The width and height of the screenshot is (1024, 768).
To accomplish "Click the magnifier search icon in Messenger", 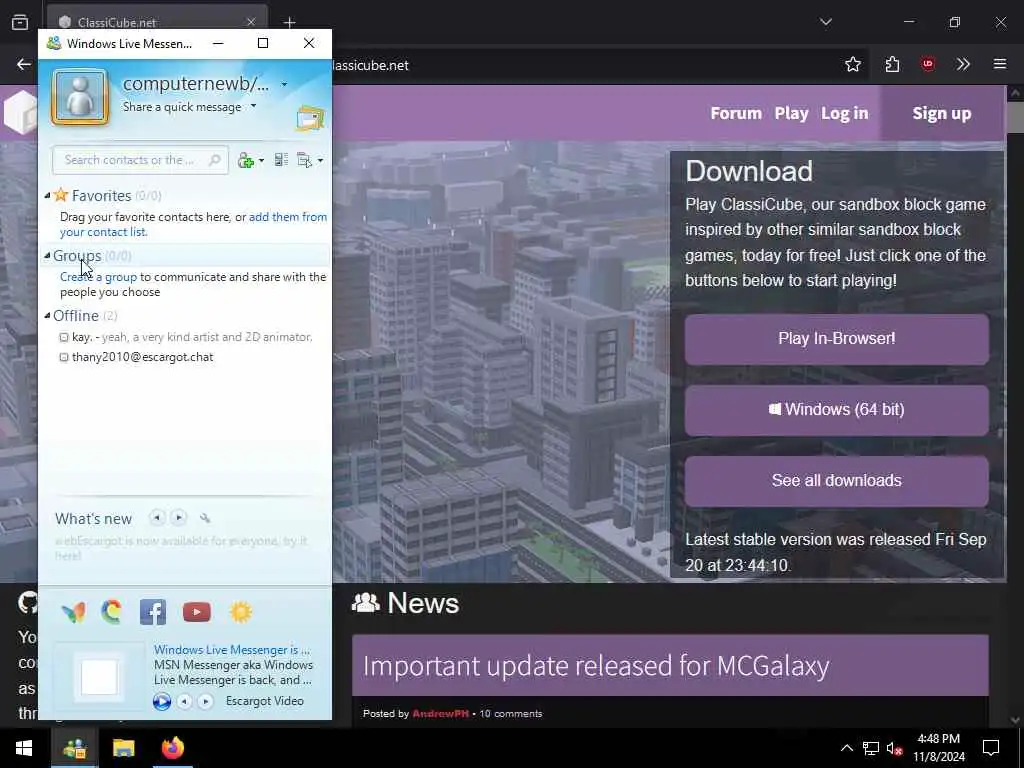I will [214, 160].
